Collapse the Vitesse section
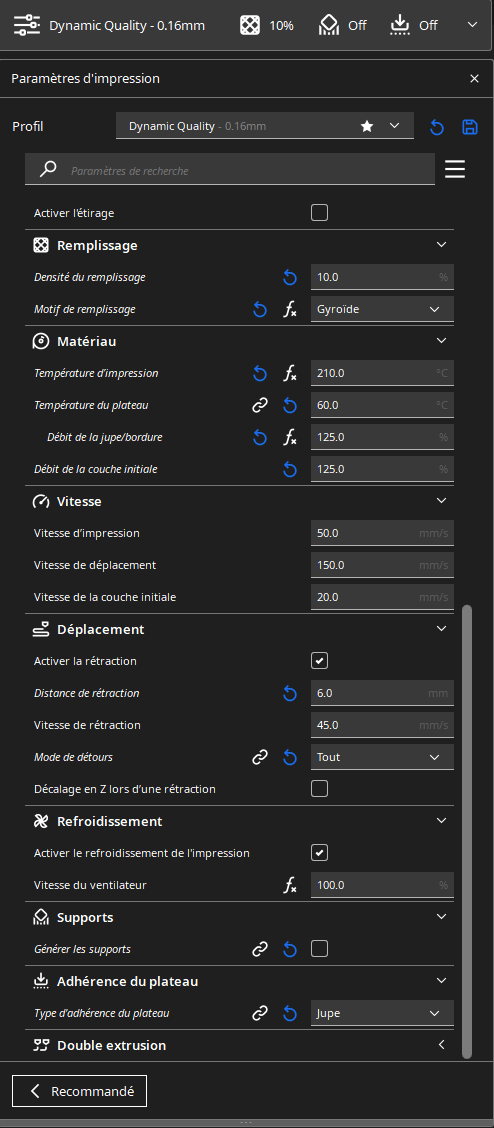 tap(442, 501)
